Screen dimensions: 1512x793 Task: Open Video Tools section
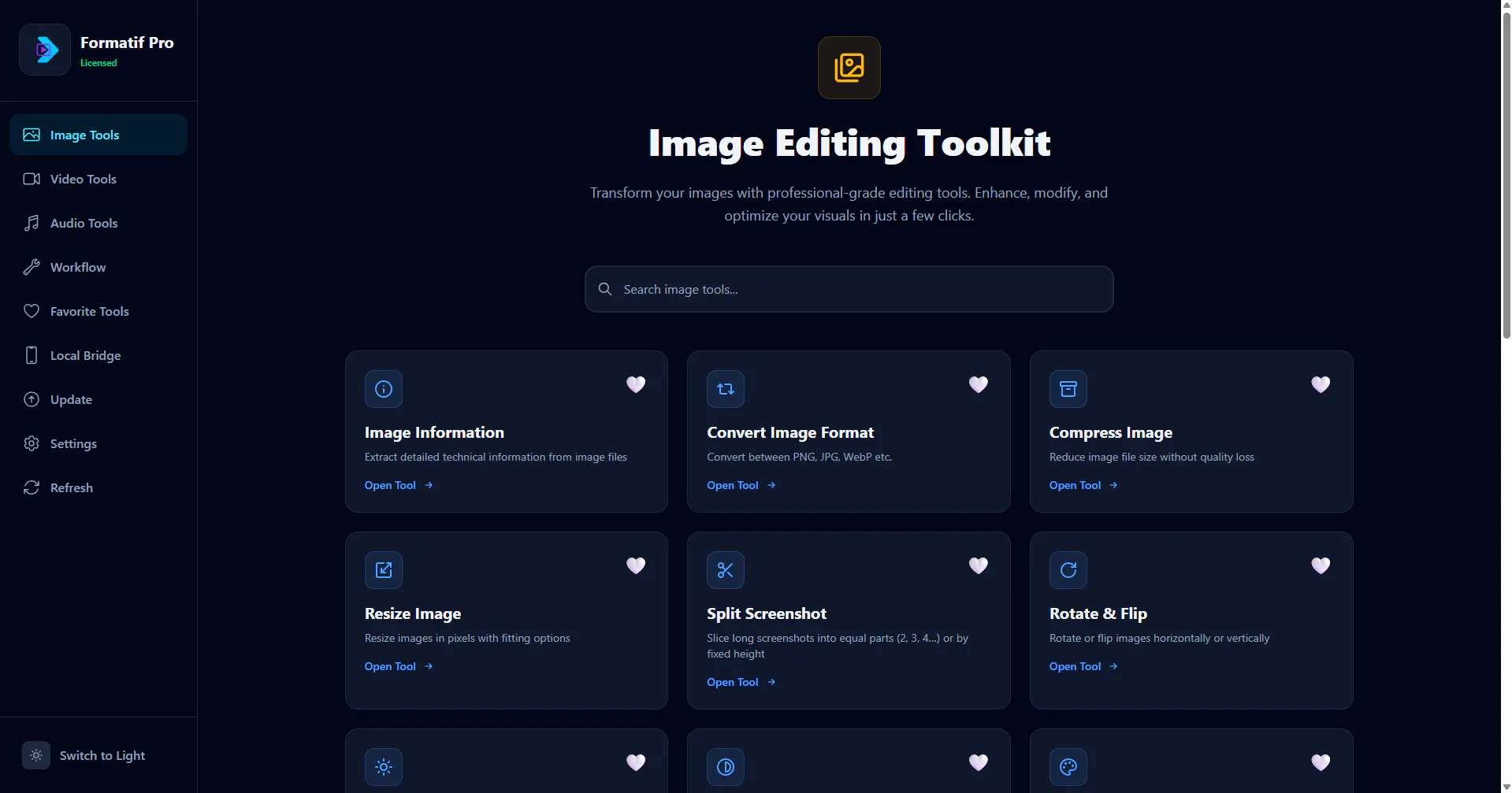(98, 179)
